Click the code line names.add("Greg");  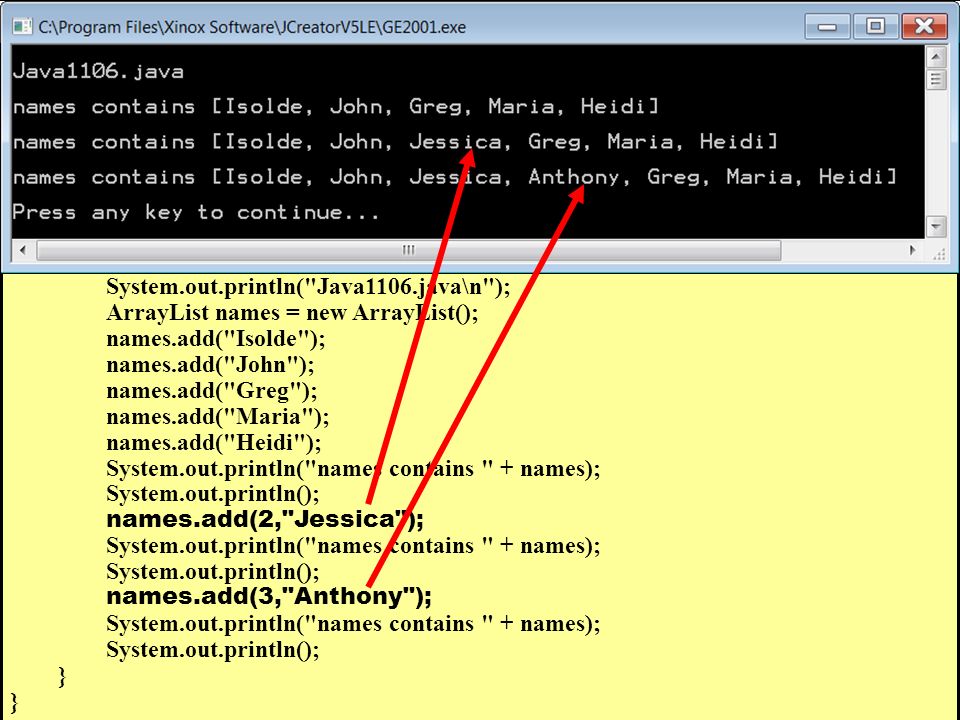pyautogui.click(x=212, y=391)
